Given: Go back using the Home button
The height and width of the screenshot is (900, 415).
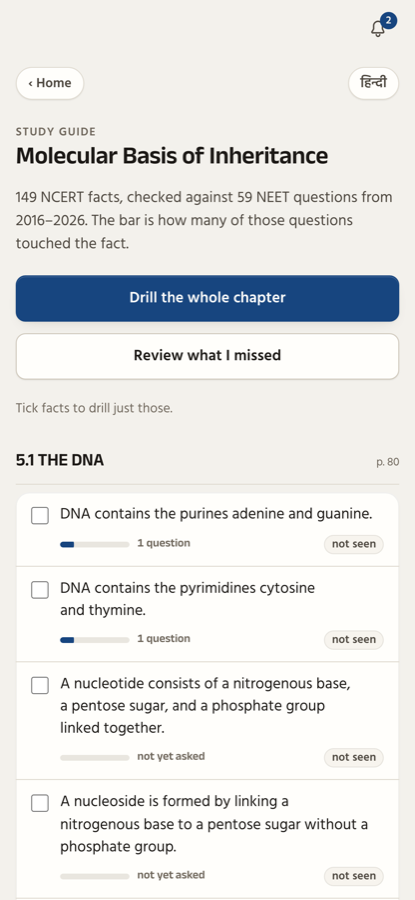Looking at the screenshot, I should coord(50,83).
